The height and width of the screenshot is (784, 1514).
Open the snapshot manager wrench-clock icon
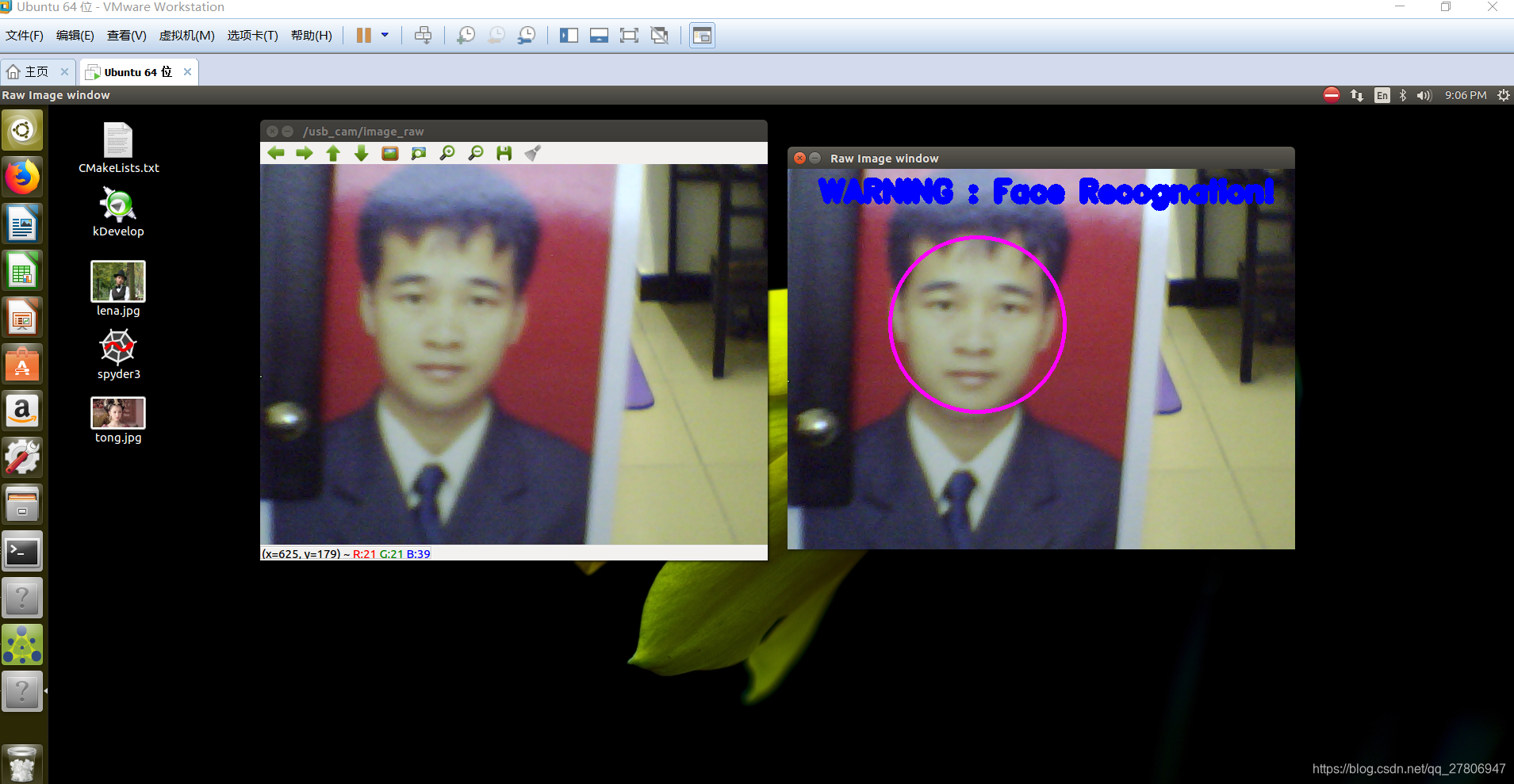pyautogui.click(x=527, y=35)
